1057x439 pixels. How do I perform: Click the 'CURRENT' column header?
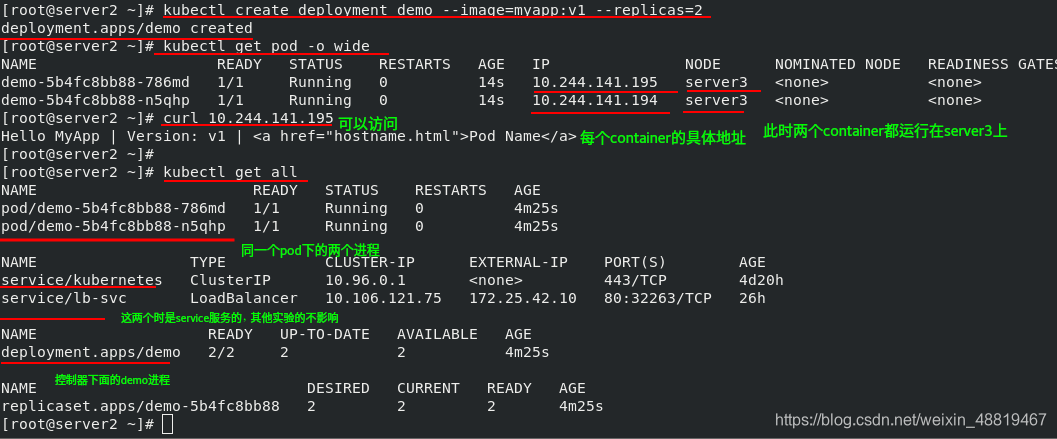click(x=428, y=388)
